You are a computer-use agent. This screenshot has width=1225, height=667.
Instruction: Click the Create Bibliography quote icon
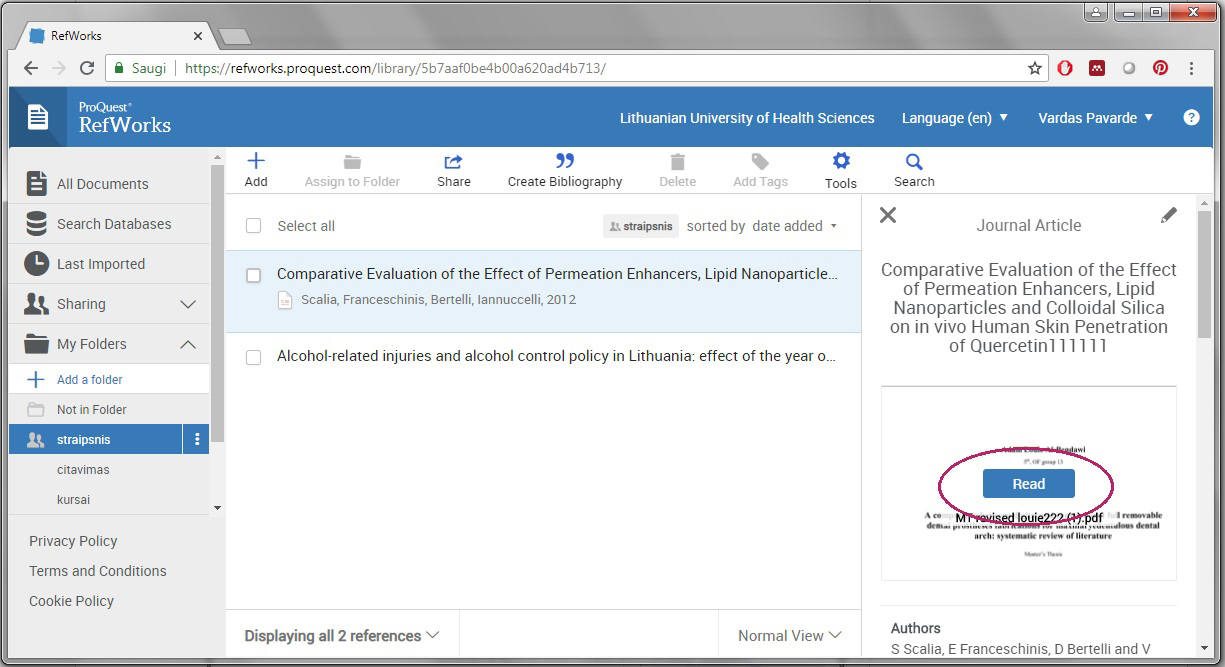coord(564,162)
